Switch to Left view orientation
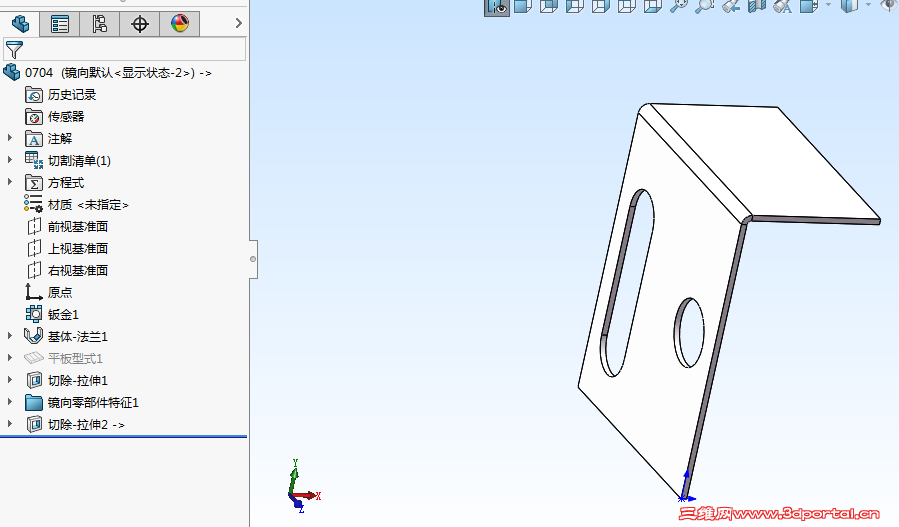The height and width of the screenshot is (527, 899). [574, 6]
